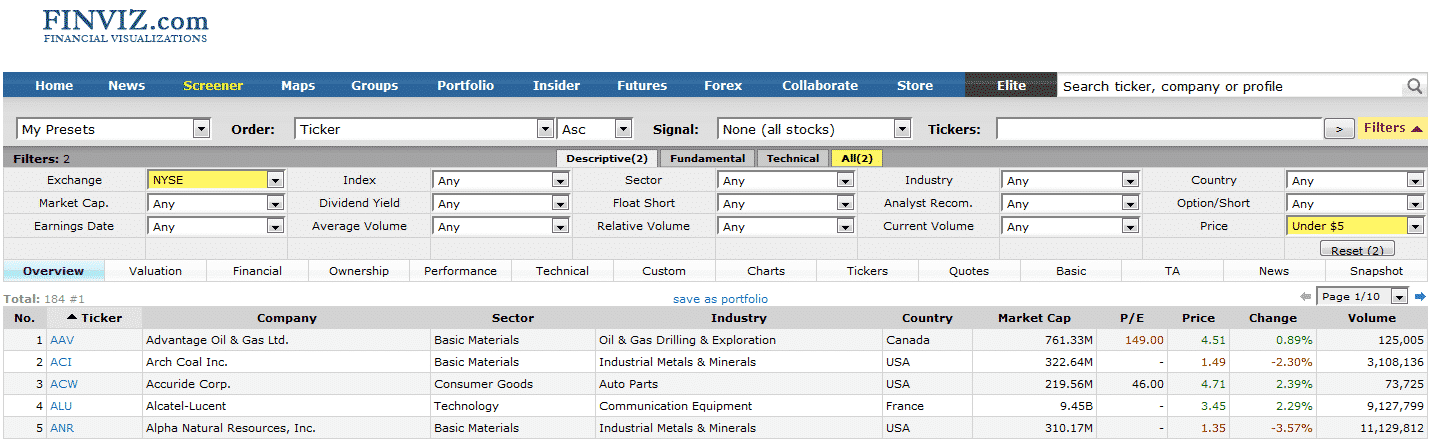Go to next results page arrow
This screenshot has width=1433, height=439.
(x=1420, y=297)
